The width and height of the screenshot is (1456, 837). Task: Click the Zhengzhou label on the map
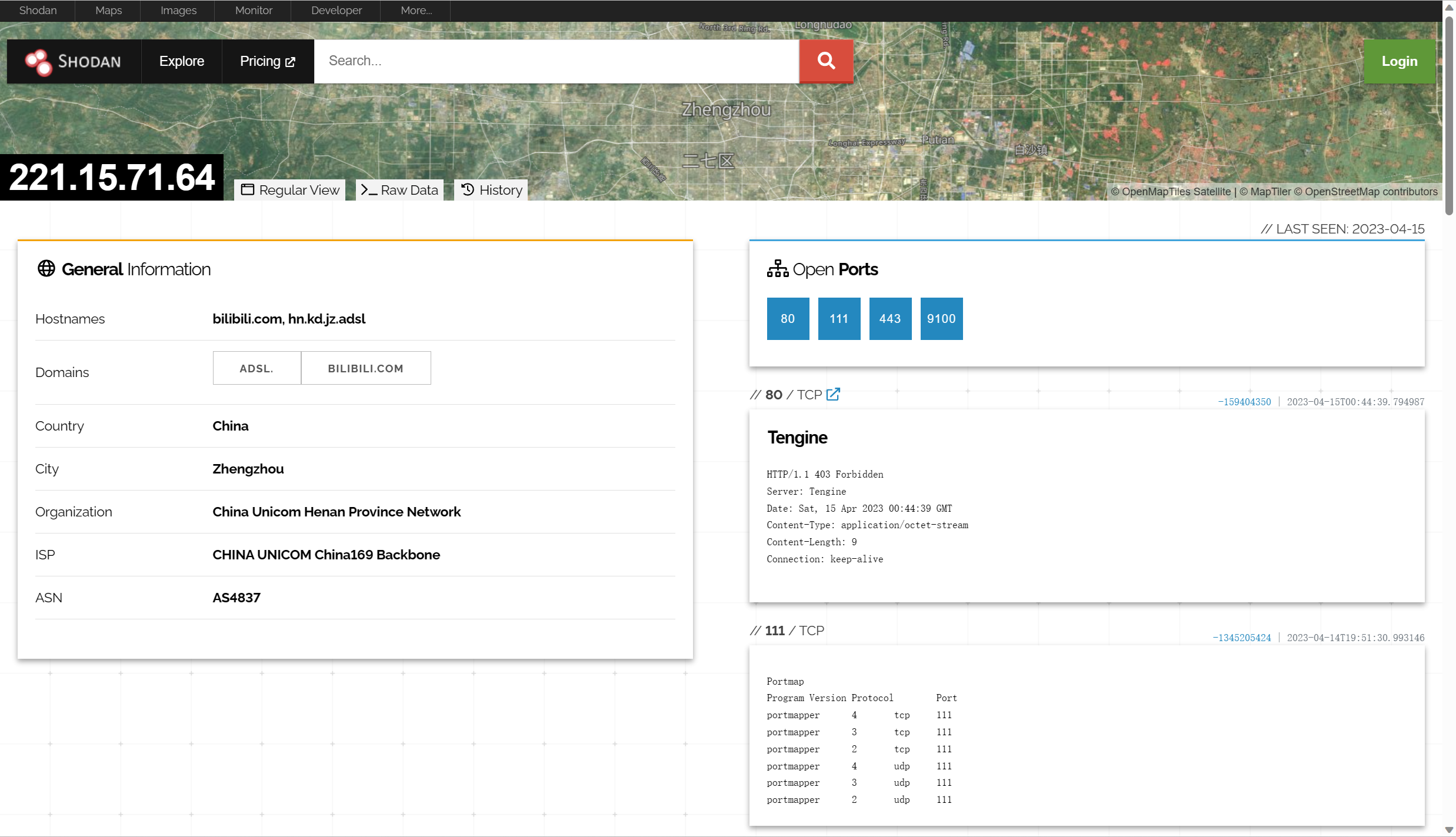[x=726, y=110]
